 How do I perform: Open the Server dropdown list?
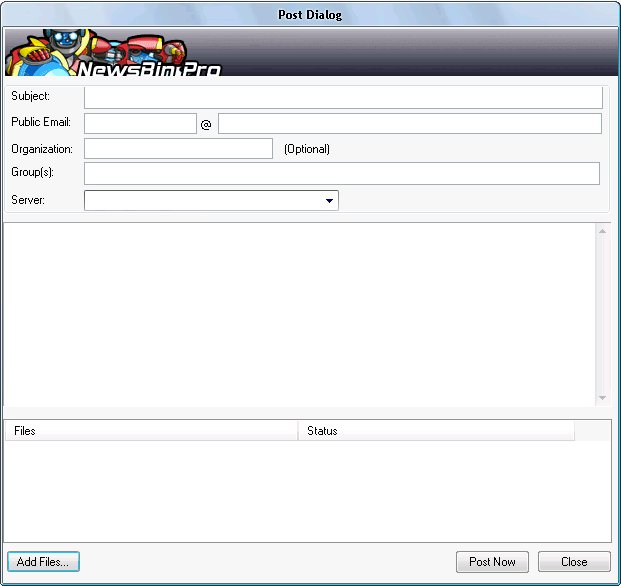click(329, 201)
